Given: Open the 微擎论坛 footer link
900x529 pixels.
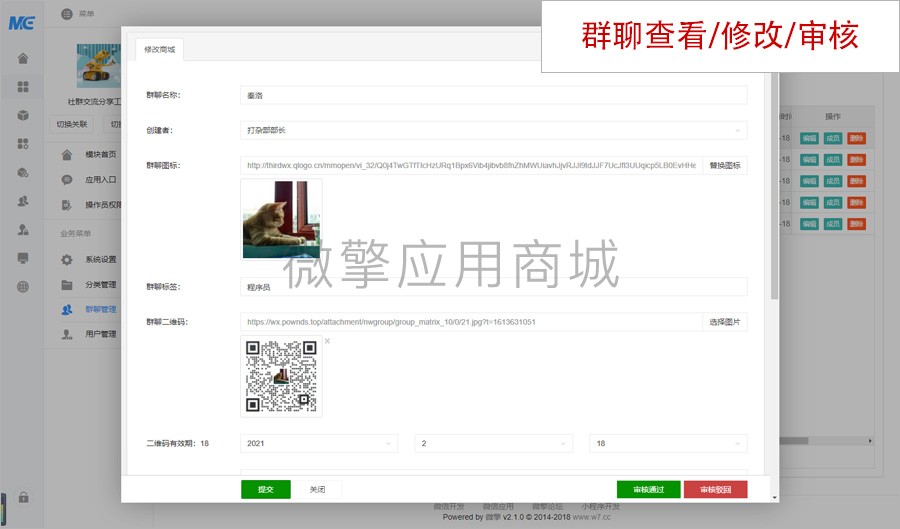Looking at the screenshot, I should tap(548, 507).
